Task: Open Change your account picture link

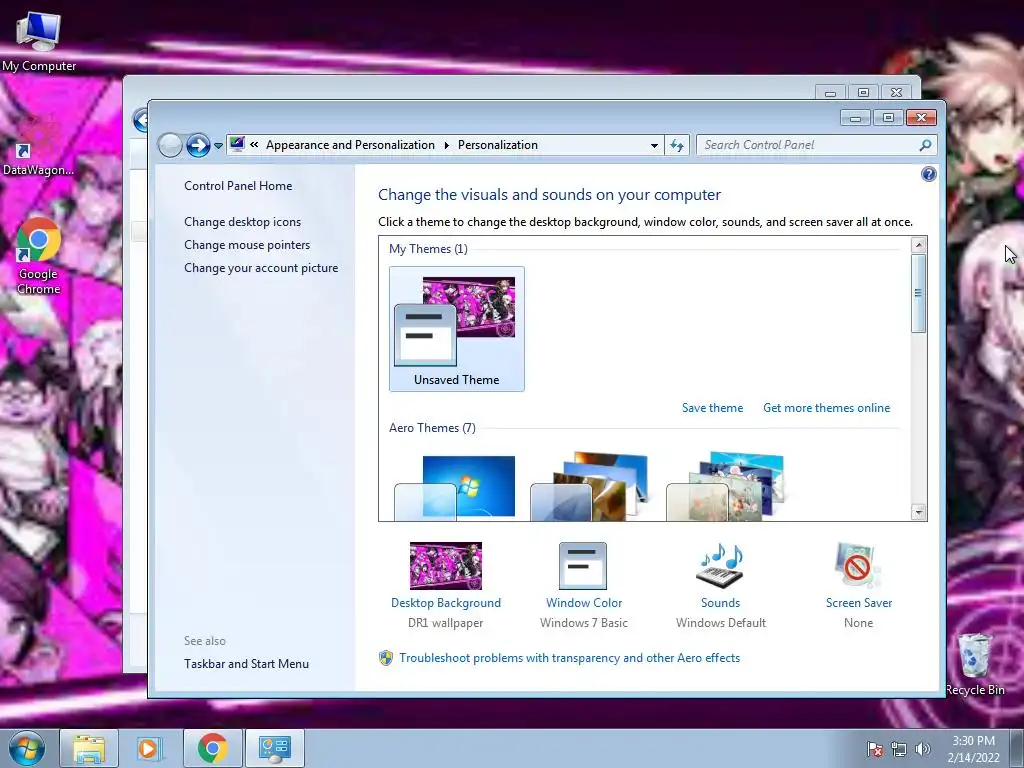Action: pos(261,268)
